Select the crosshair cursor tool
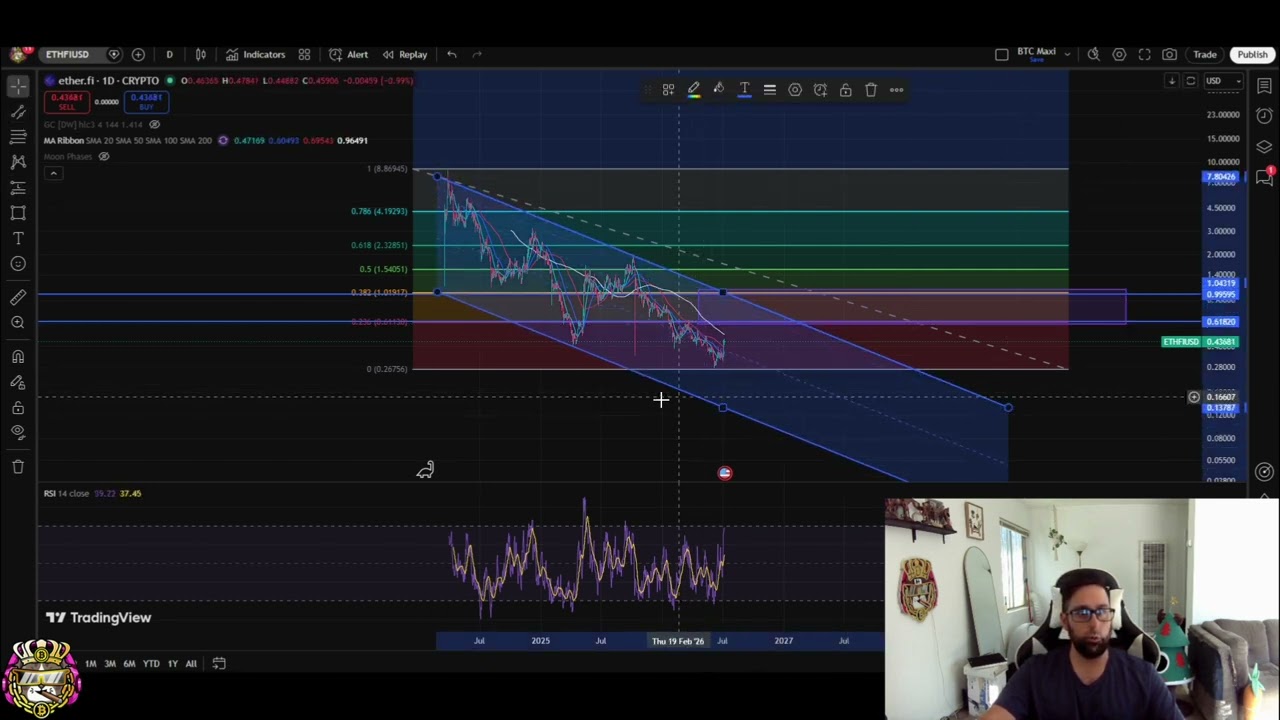 18,87
